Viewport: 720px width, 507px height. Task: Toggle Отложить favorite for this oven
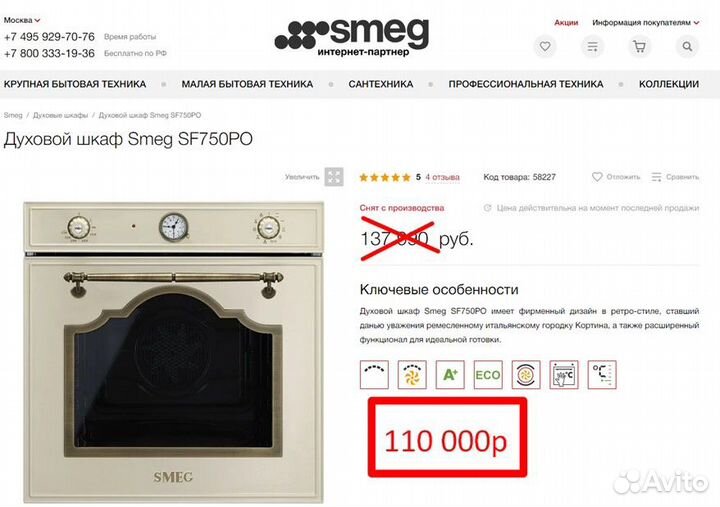click(616, 177)
